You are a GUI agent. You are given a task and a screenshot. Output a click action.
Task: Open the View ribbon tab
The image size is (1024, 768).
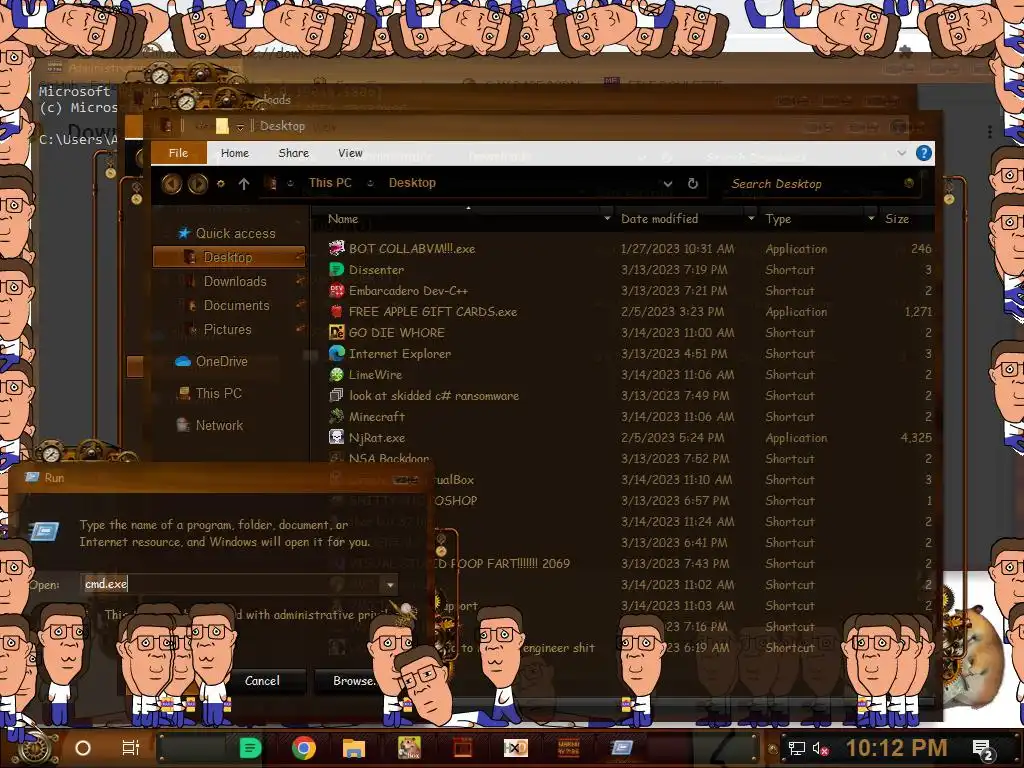click(350, 153)
